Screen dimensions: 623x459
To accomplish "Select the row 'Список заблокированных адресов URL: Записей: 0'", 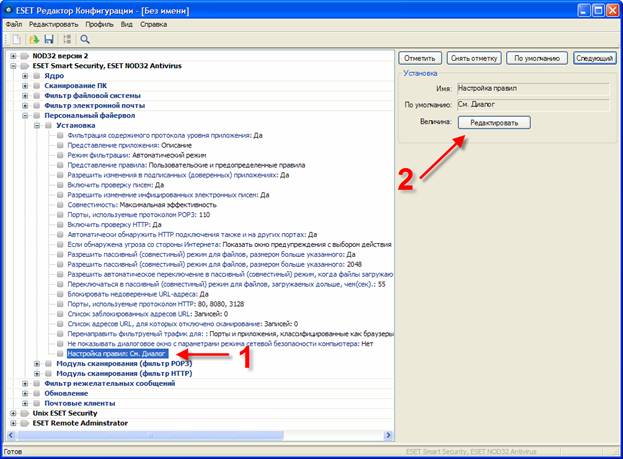I will 148,314.
